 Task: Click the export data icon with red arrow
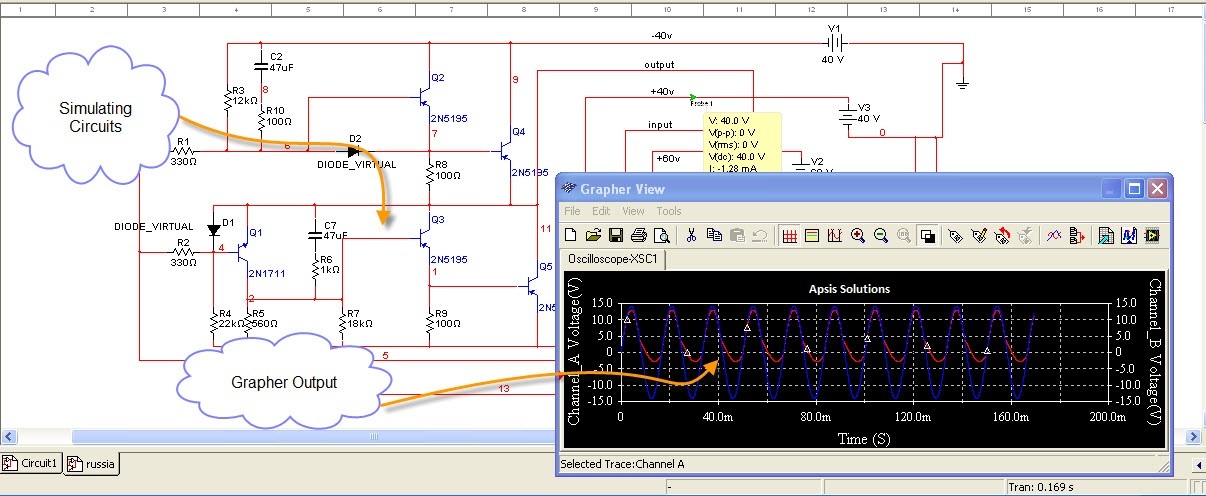coord(1077,236)
